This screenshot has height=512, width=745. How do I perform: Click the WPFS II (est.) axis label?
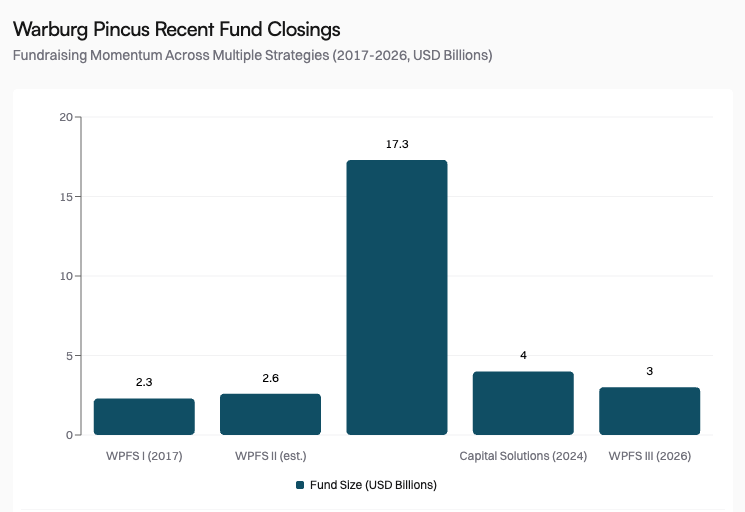270,456
